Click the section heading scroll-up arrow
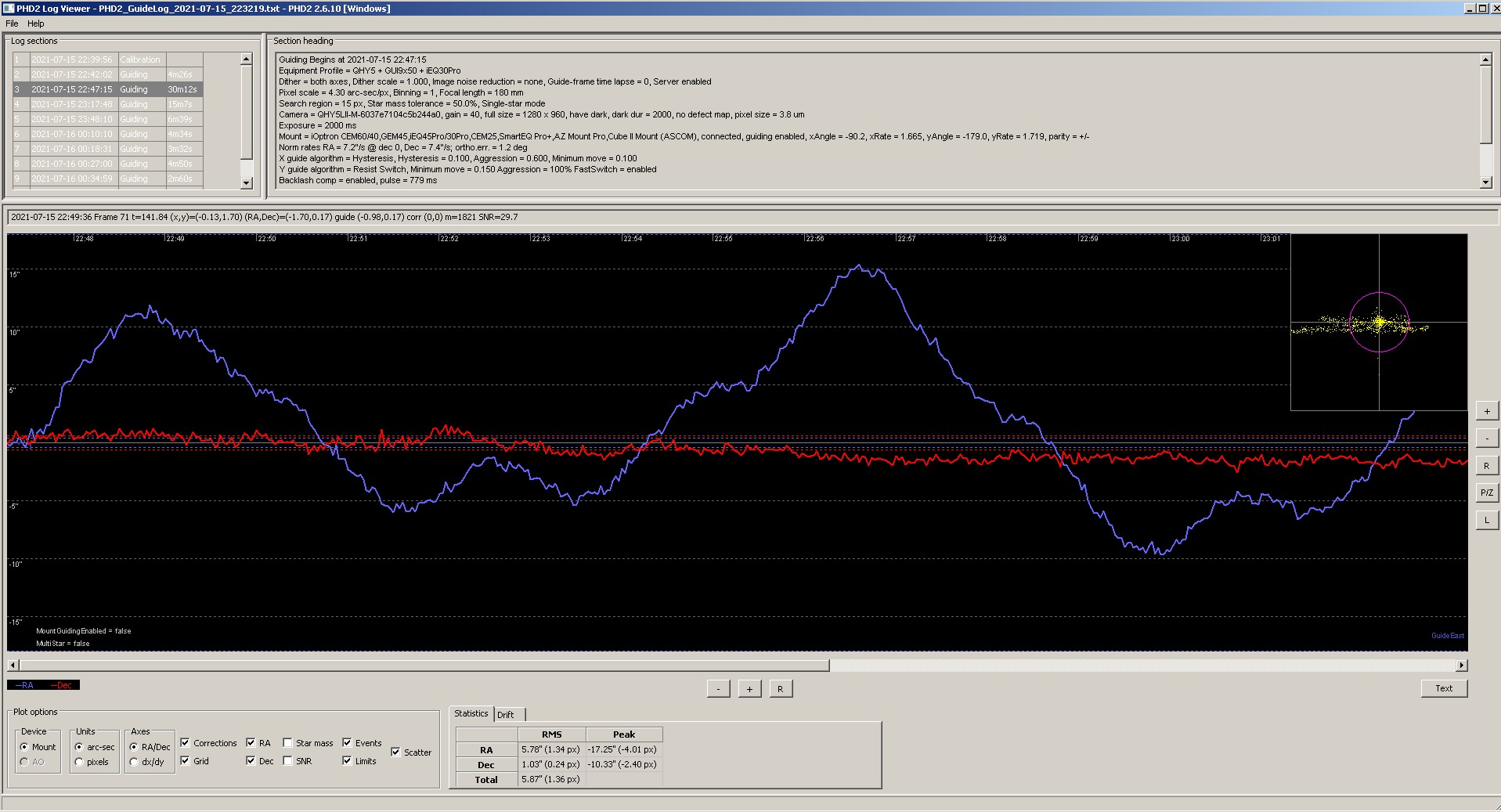Screen dimensions: 1501x812 coord(1486,60)
